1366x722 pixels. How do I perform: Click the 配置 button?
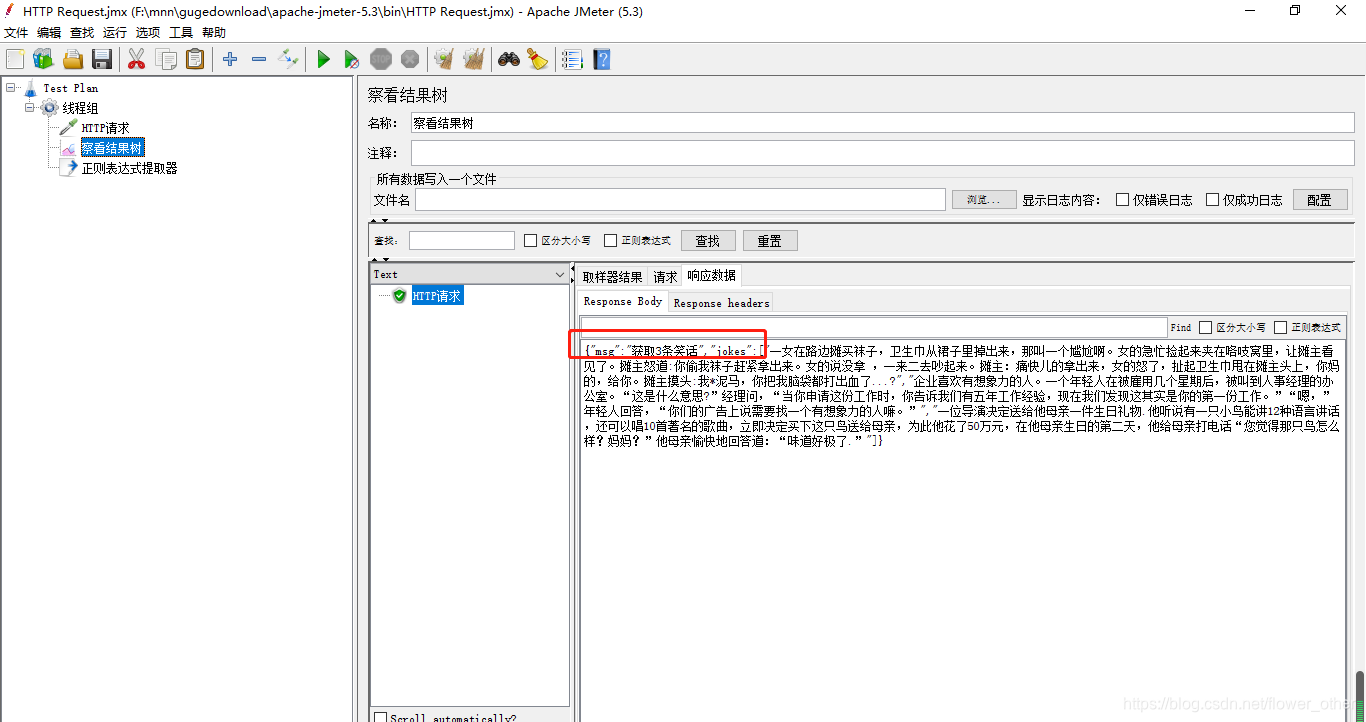click(1320, 199)
